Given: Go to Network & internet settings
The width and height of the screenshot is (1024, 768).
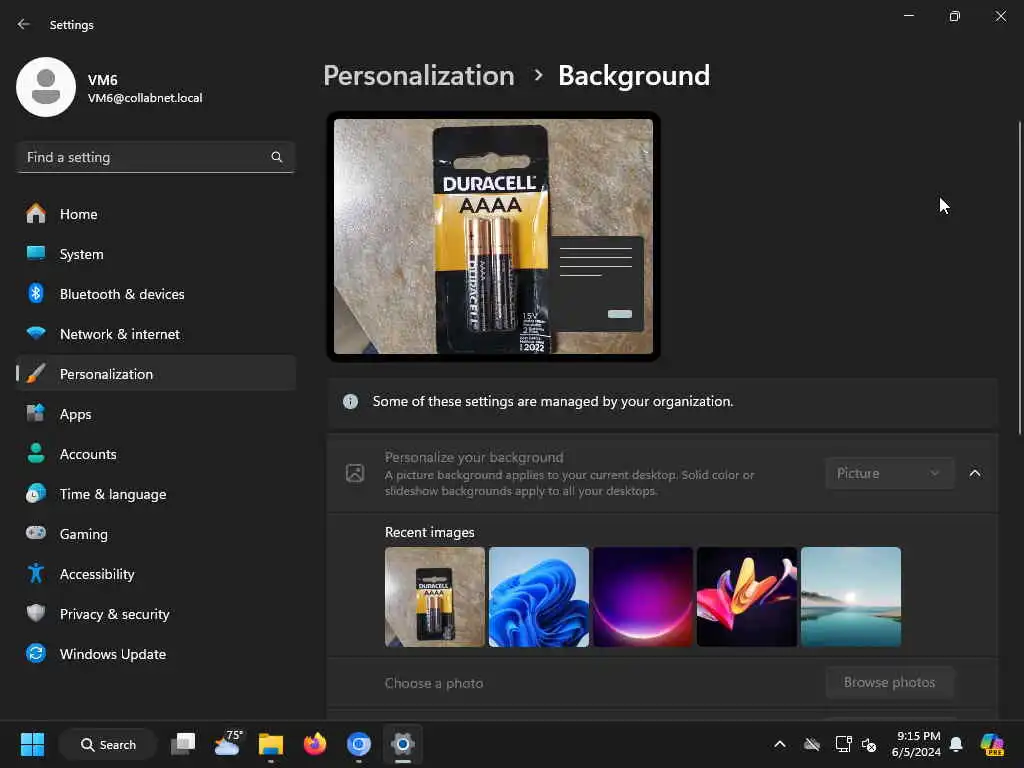Looking at the screenshot, I should (156, 334).
